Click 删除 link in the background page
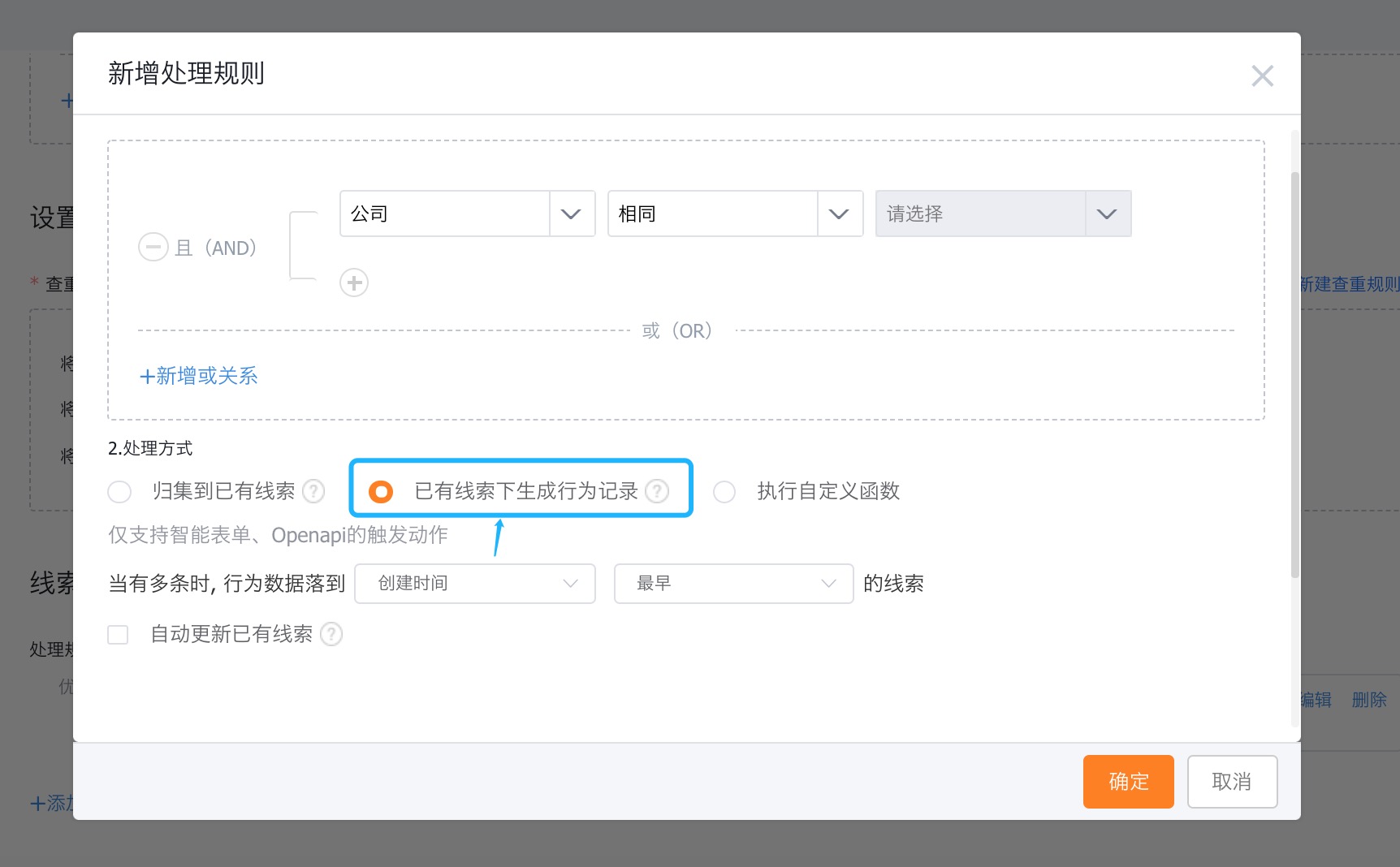The height and width of the screenshot is (867, 1400). tap(1369, 700)
